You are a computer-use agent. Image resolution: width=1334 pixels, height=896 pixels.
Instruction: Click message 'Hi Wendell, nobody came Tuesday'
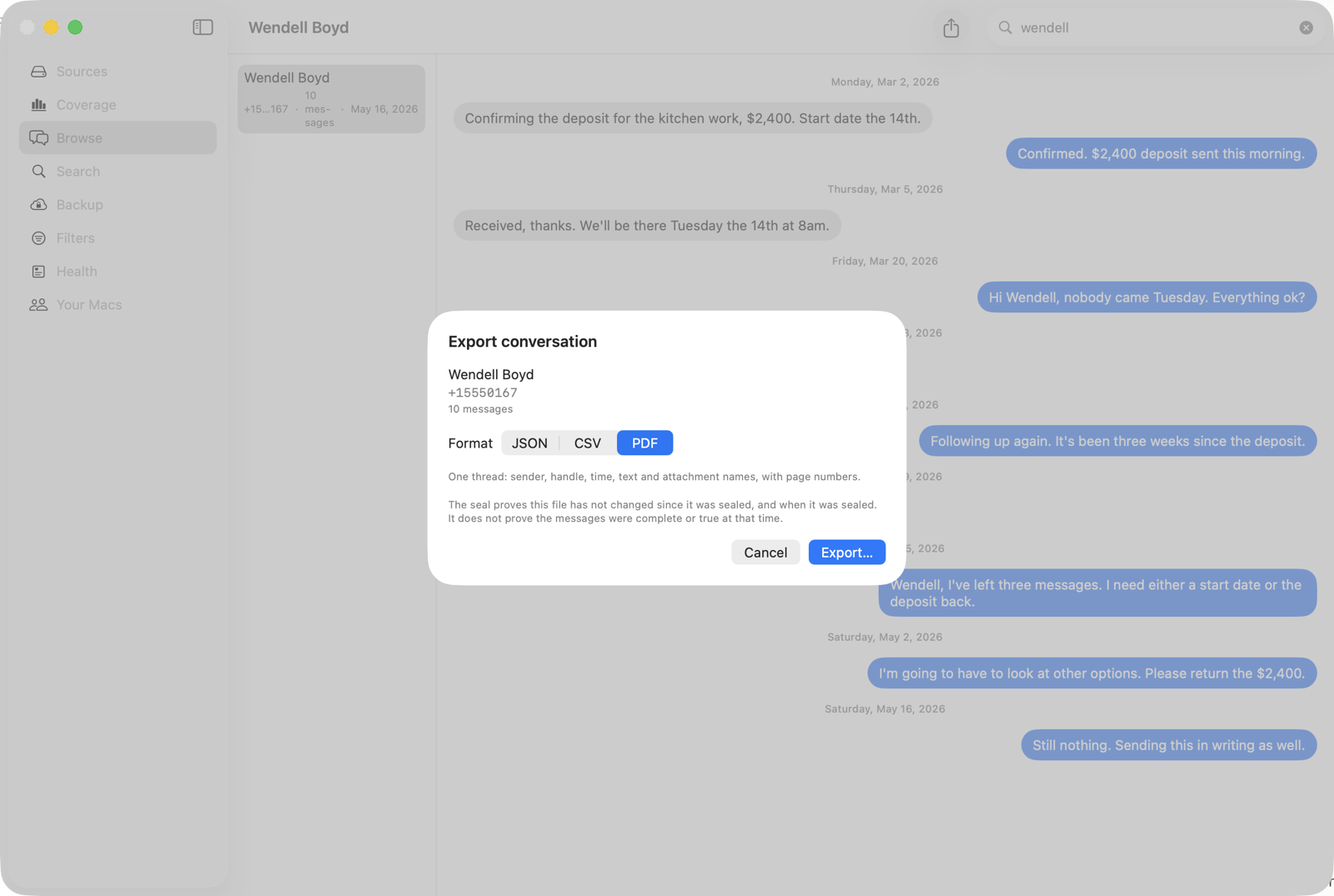[x=1147, y=298]
